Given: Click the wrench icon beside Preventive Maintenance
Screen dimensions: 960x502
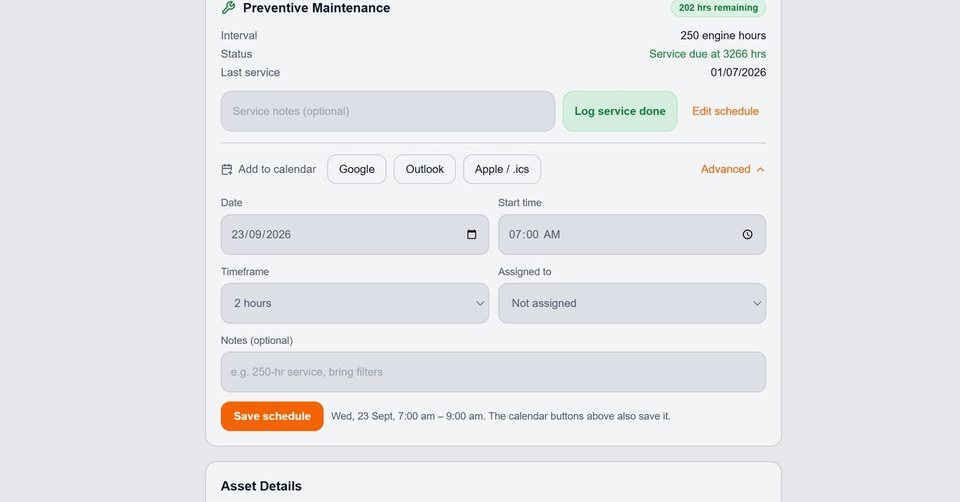Looking at the screenshot, I should 228,8.
